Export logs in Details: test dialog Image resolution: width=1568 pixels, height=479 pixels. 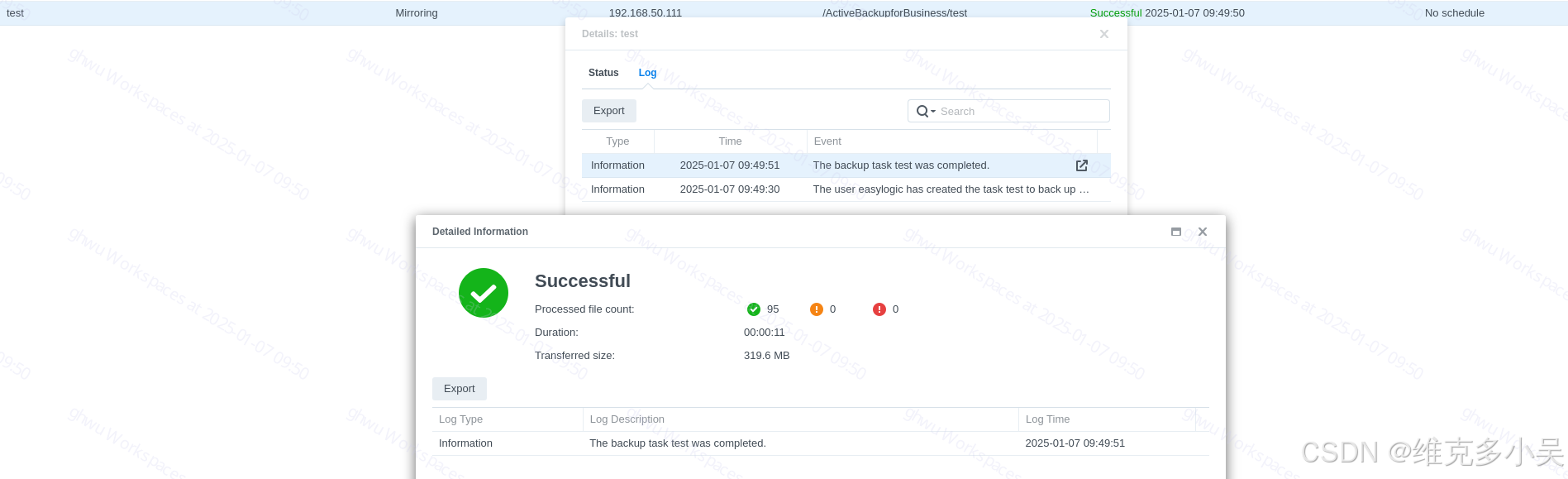point(609,111)
